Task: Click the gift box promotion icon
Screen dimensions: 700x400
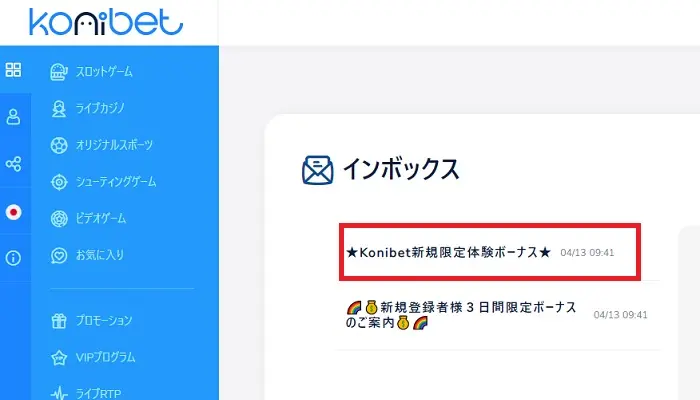Action: pyautogui.click(x=59, y=321)
